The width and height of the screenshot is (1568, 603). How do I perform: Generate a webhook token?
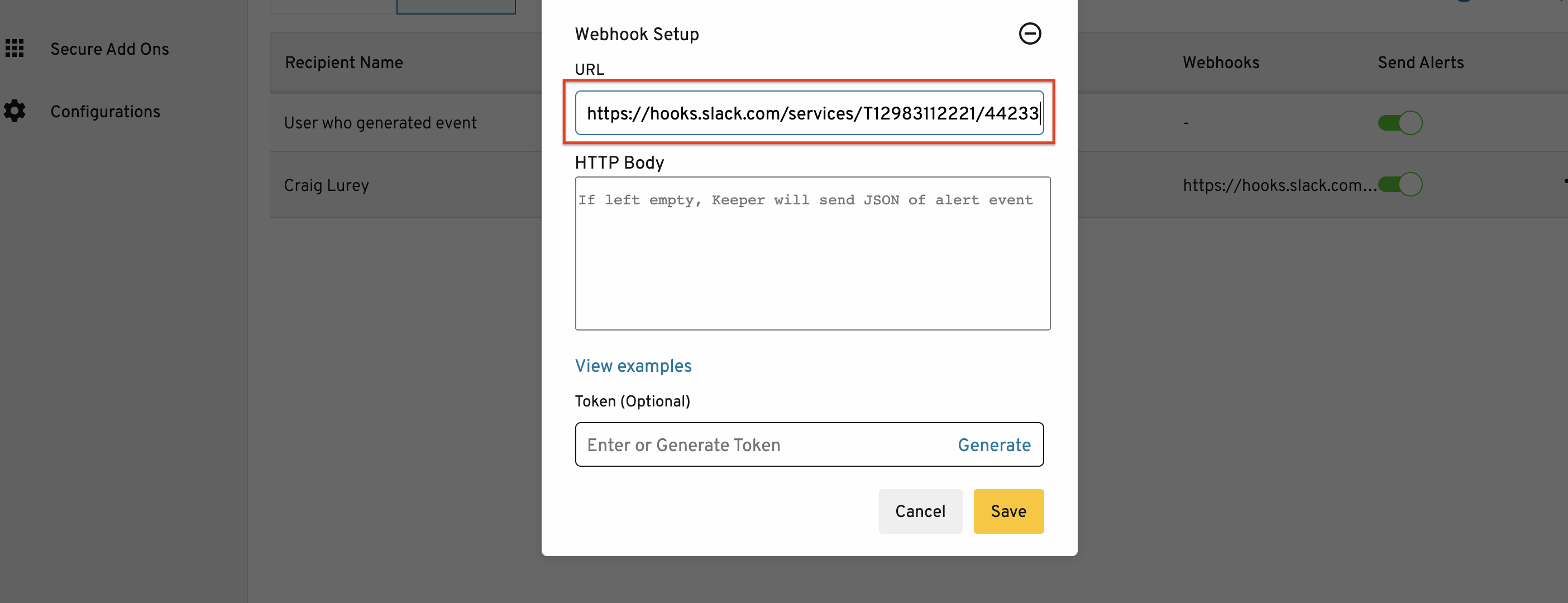[x=993, y=445]
